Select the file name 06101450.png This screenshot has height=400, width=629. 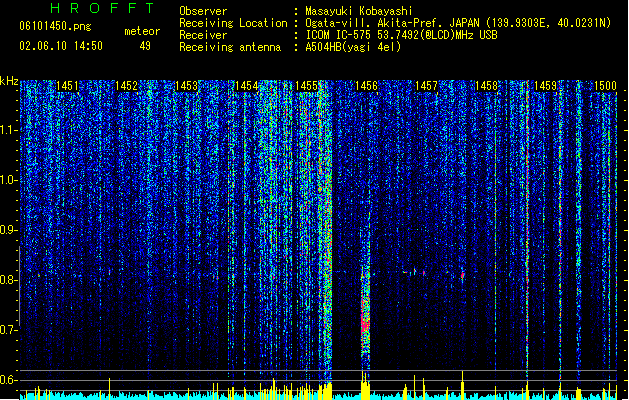coord(55,26)
